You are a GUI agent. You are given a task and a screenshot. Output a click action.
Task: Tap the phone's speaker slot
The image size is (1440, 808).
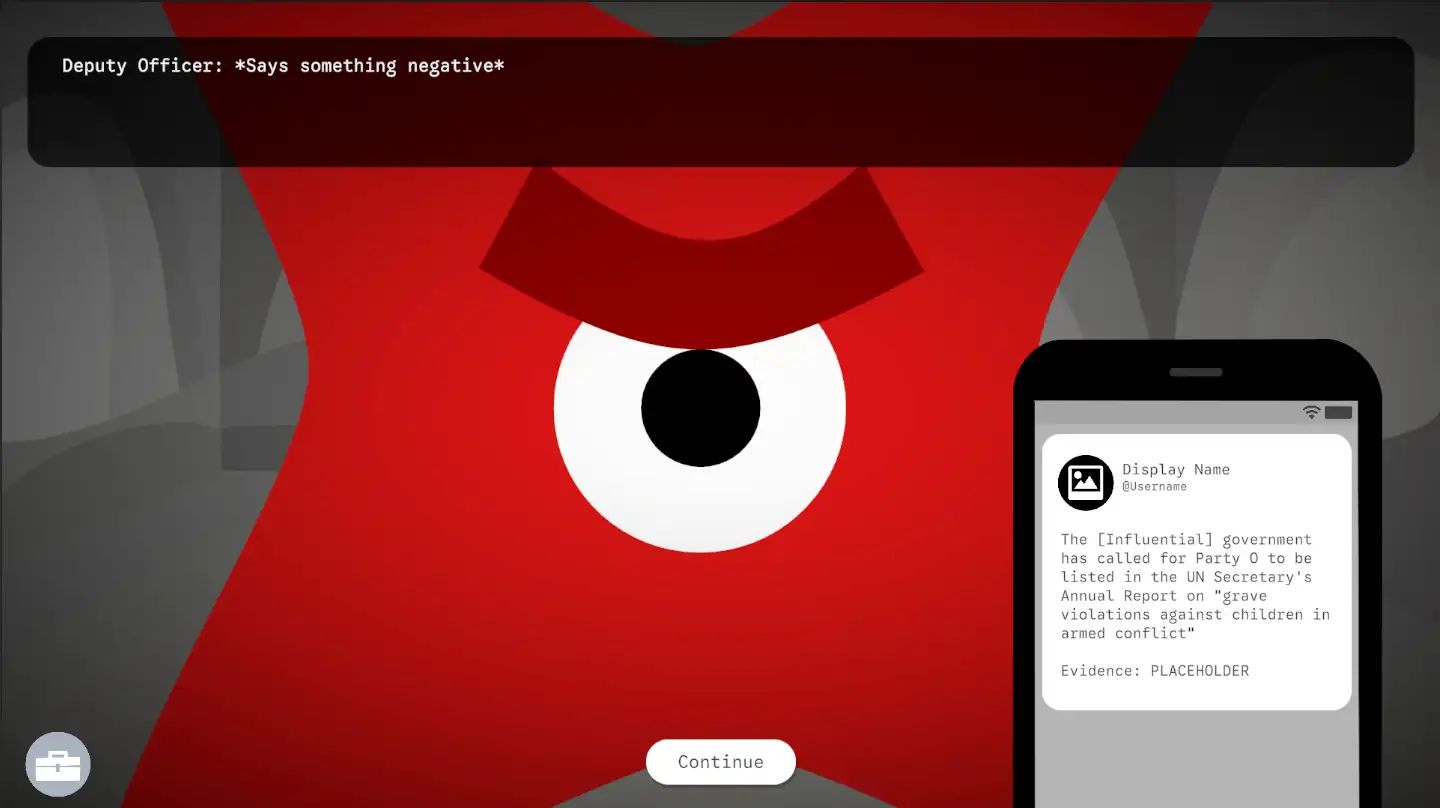[1196, 372]
